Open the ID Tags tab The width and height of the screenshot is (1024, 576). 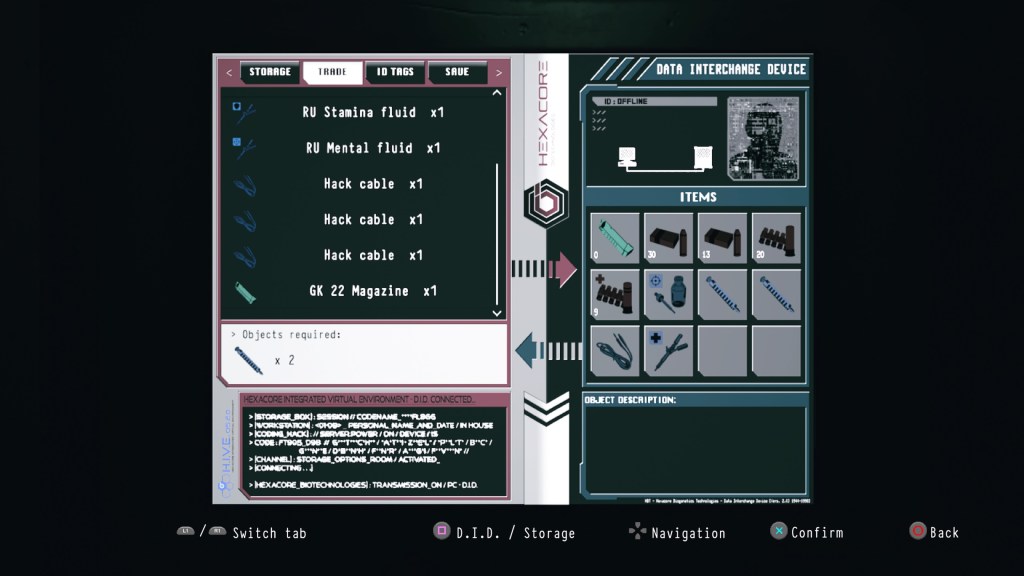pyautogui.click(x=395, y=72)
